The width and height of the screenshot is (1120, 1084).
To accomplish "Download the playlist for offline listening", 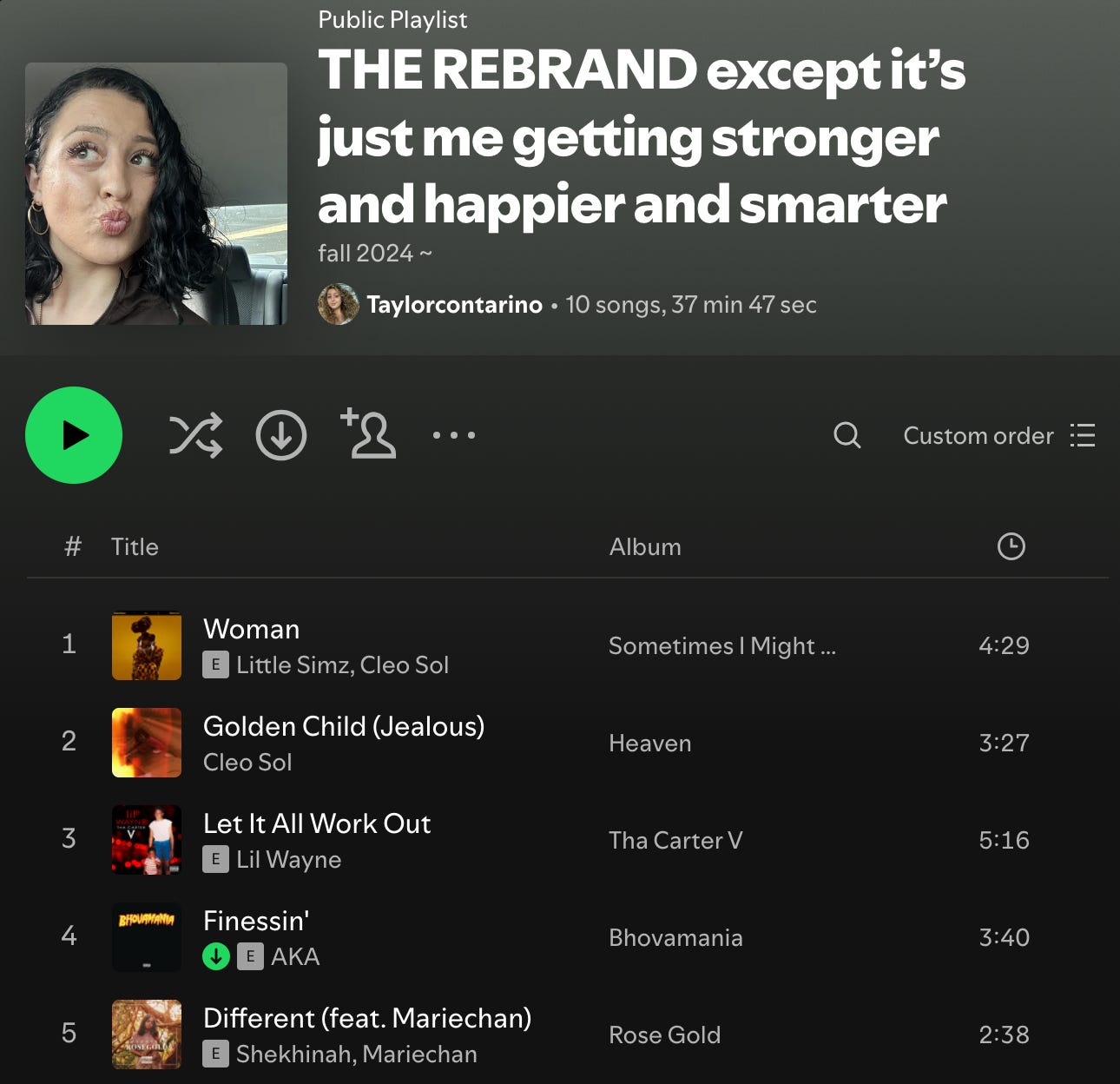I will coord(281,435).
